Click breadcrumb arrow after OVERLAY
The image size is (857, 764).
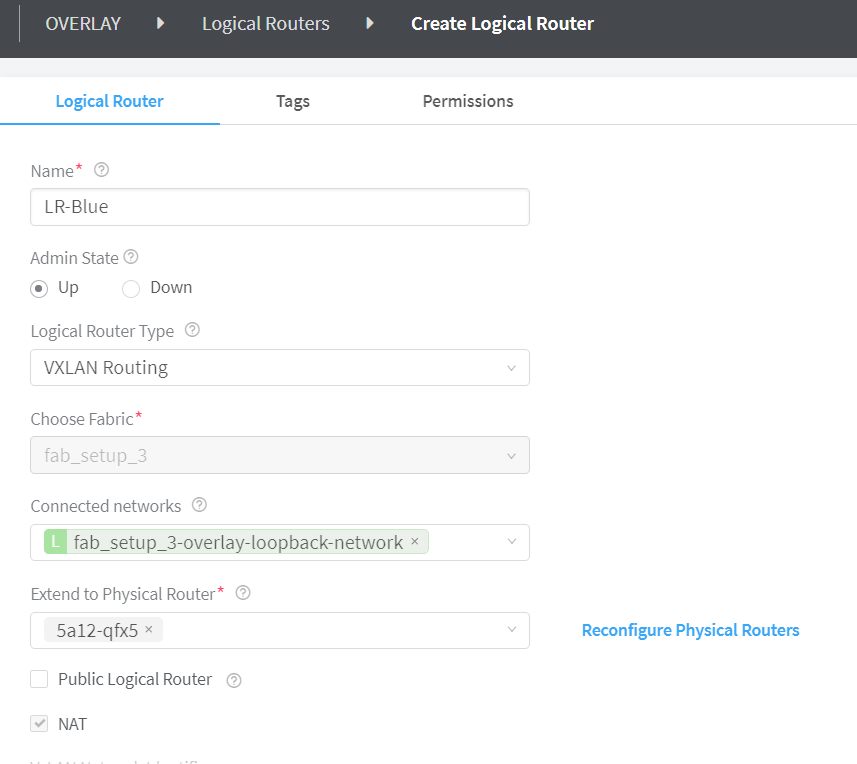(x=160, y=23)
